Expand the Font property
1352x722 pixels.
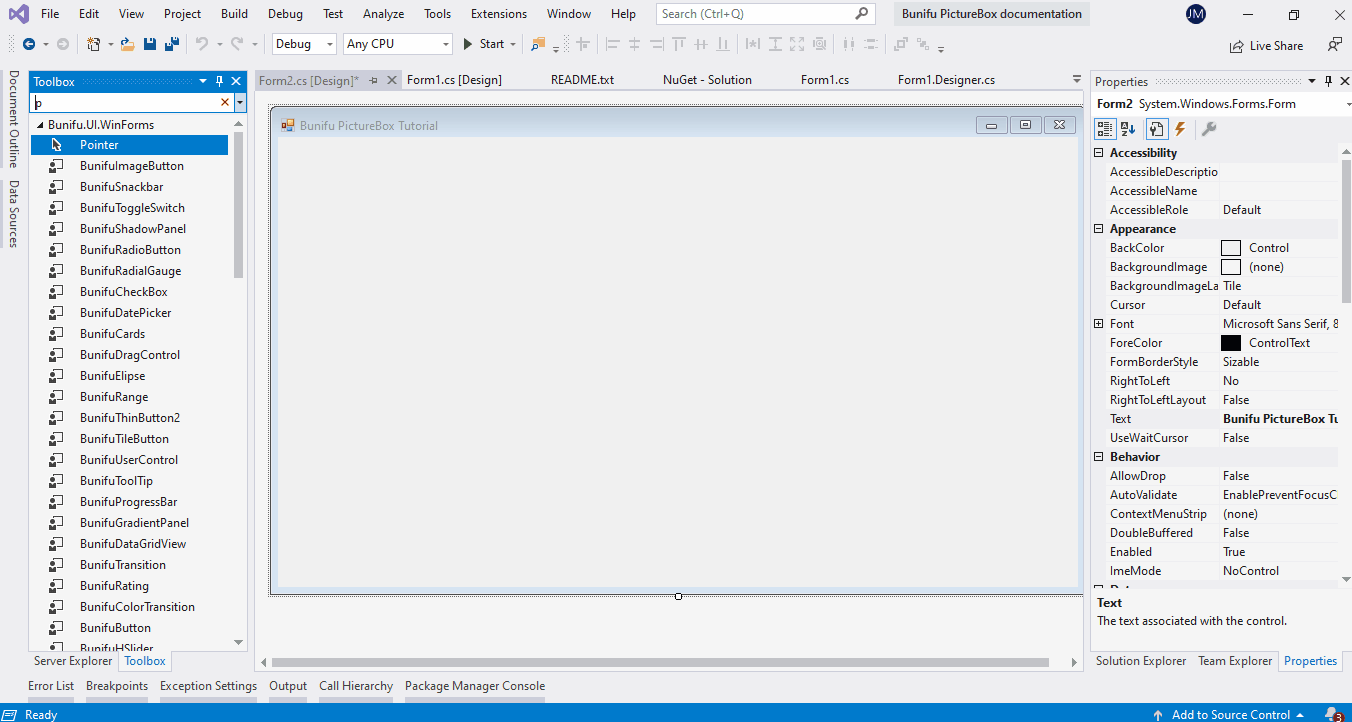(x=1099, y=324)
